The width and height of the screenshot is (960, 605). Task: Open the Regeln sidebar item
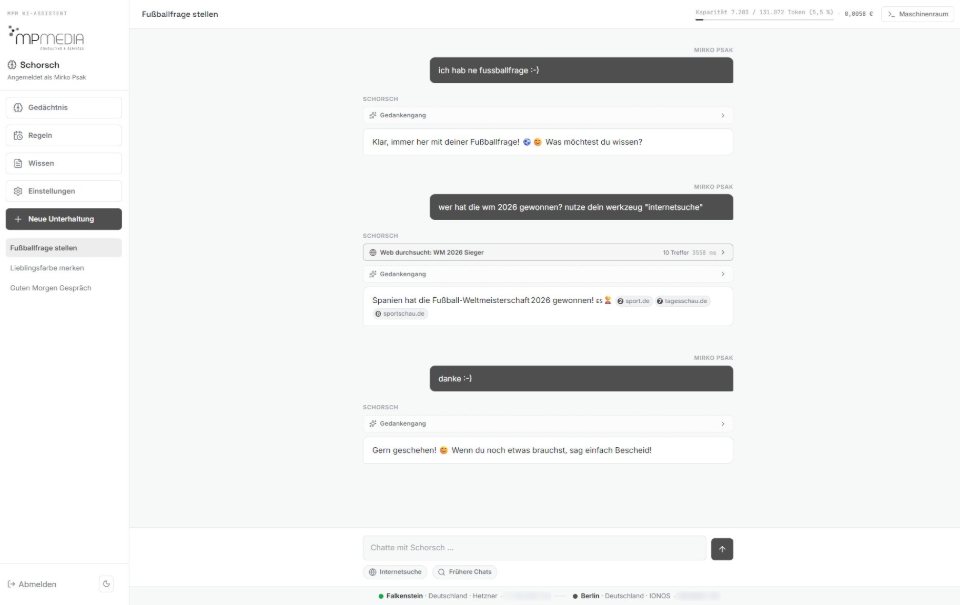coord(64,135)
